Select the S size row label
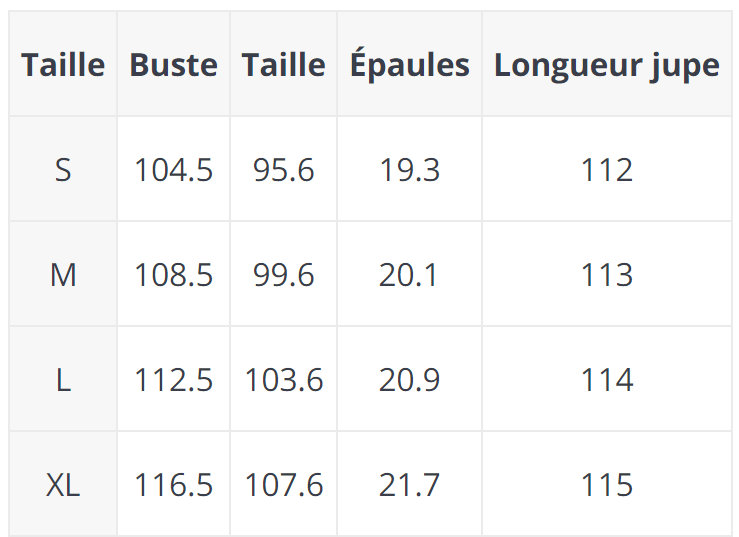 point(63,170)
